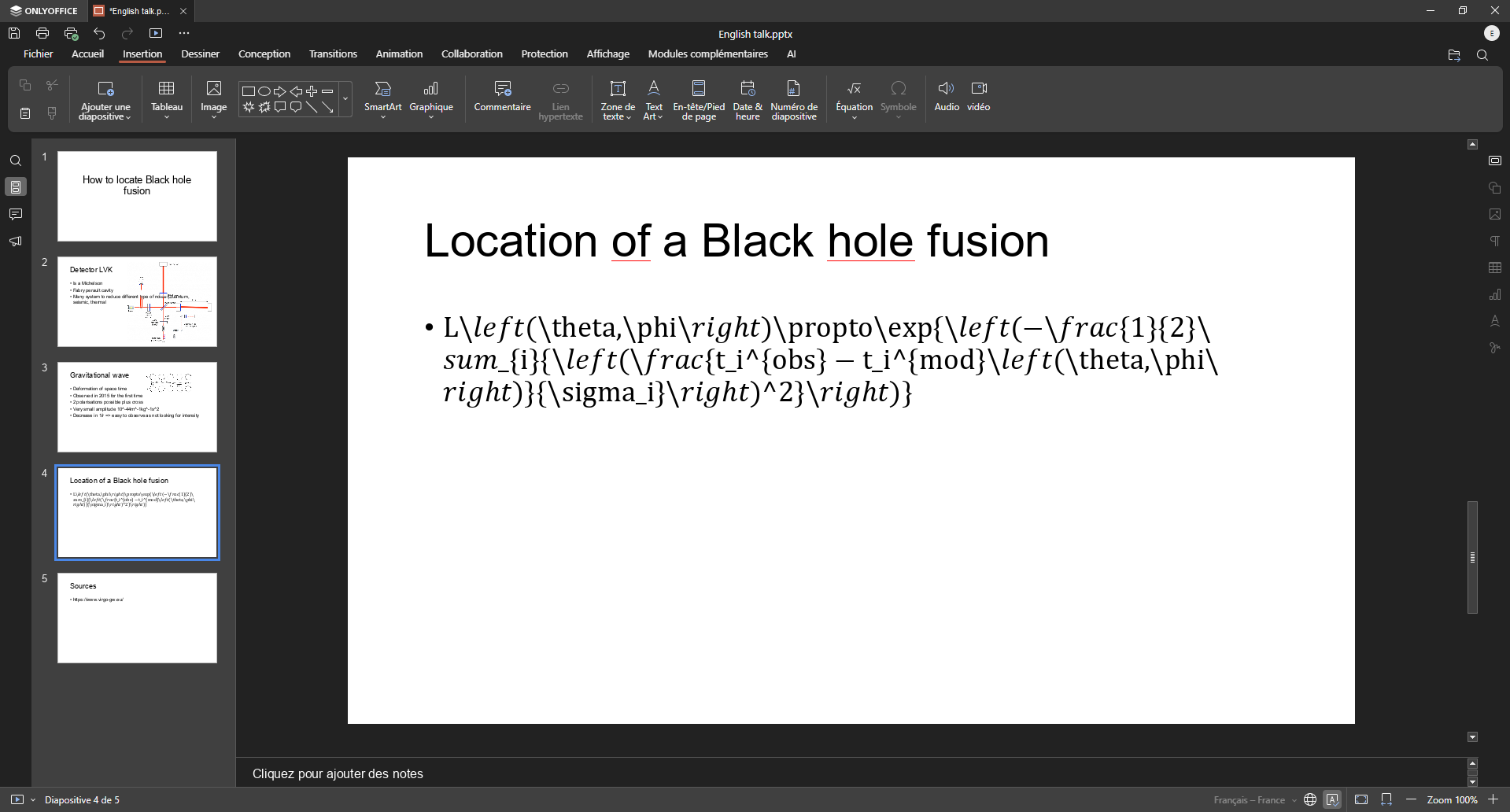Open the Fichier menu
Screen dimensions: 1510x812
tap(39, 54)
